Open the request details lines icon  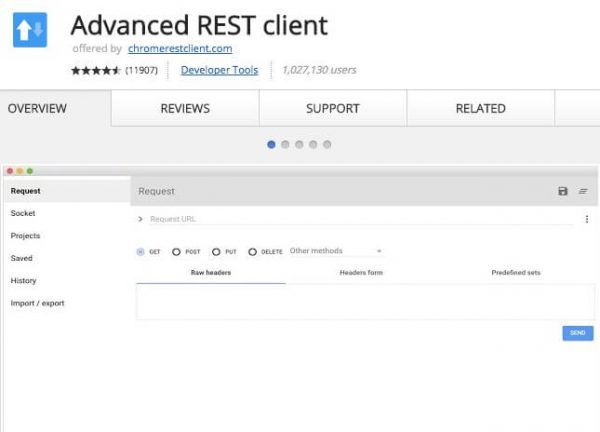tap(583, 191)
